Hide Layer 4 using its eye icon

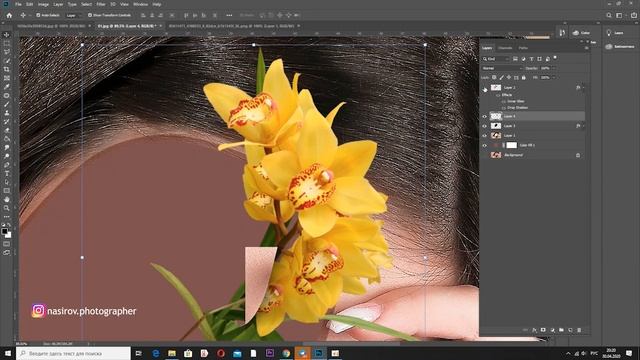point(484,116)
